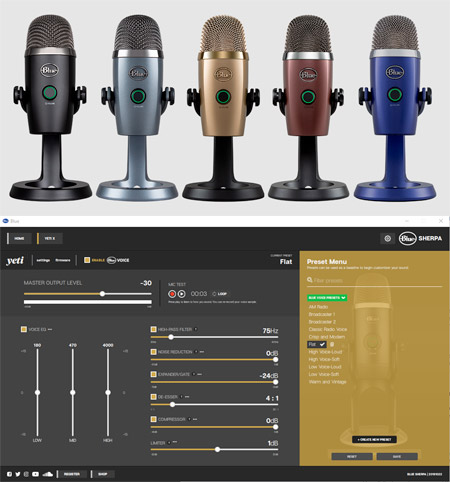
Task: Click the info icon next to Compressor
Action: pos(189,419)
